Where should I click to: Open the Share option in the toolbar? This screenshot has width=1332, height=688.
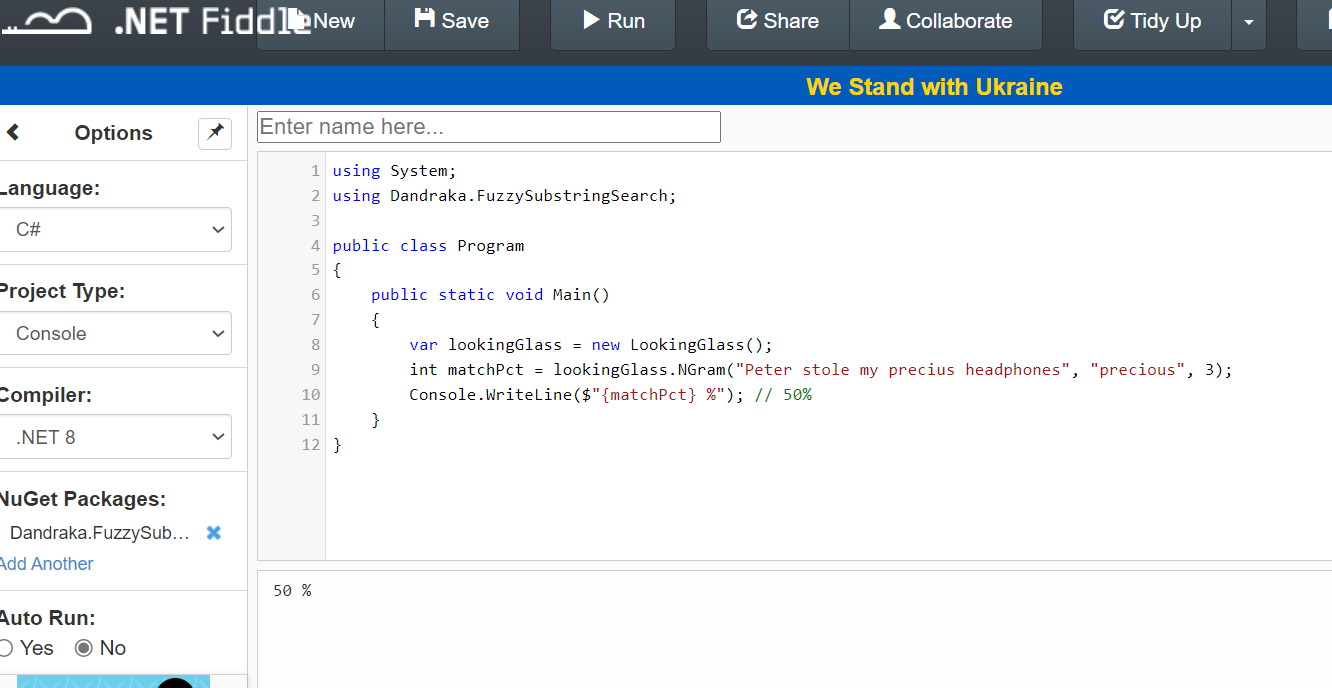click(x=777, y=21)
